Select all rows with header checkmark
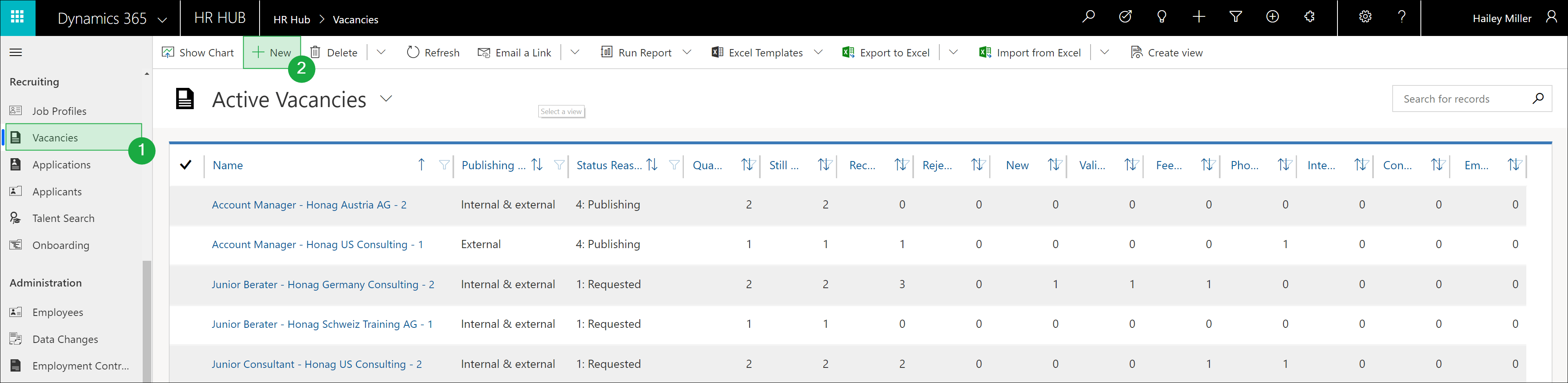Image resolution: width=1568 pixels, height=383 pixels. [186, 165]
